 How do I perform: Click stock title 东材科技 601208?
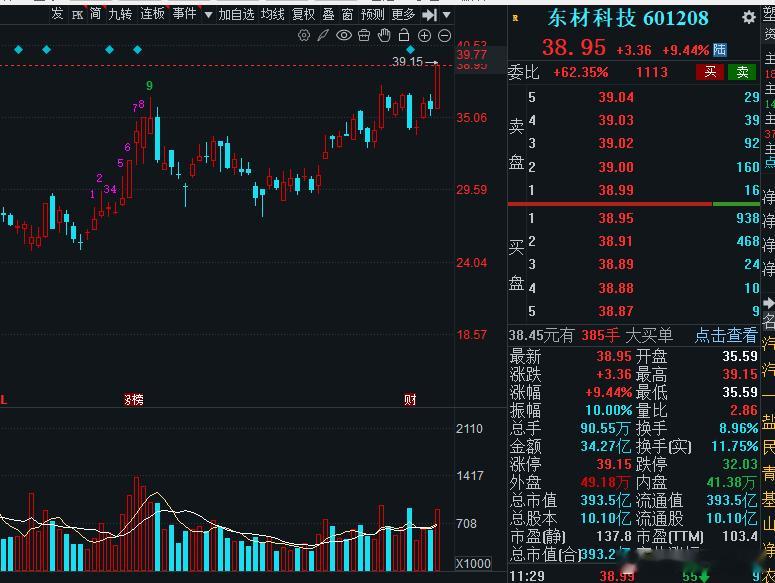628,18
